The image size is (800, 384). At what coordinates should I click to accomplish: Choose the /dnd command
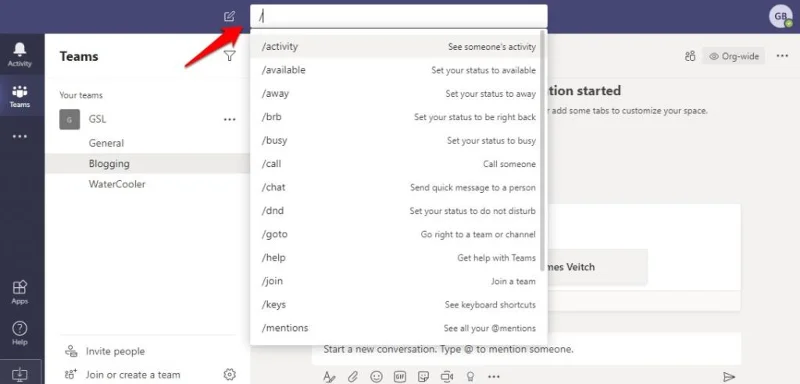pos(398,211)
